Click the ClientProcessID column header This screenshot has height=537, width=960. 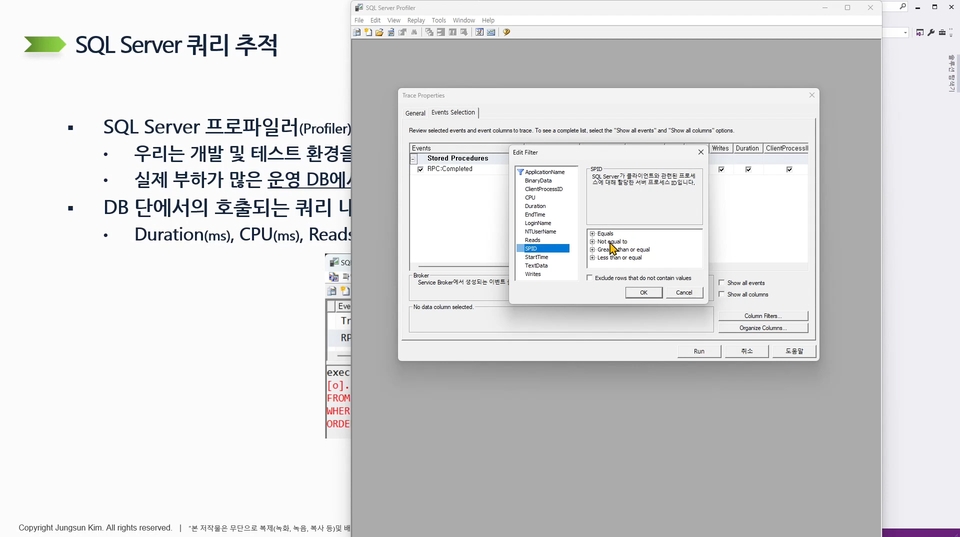pyautogui.click(x=786, y=148)
